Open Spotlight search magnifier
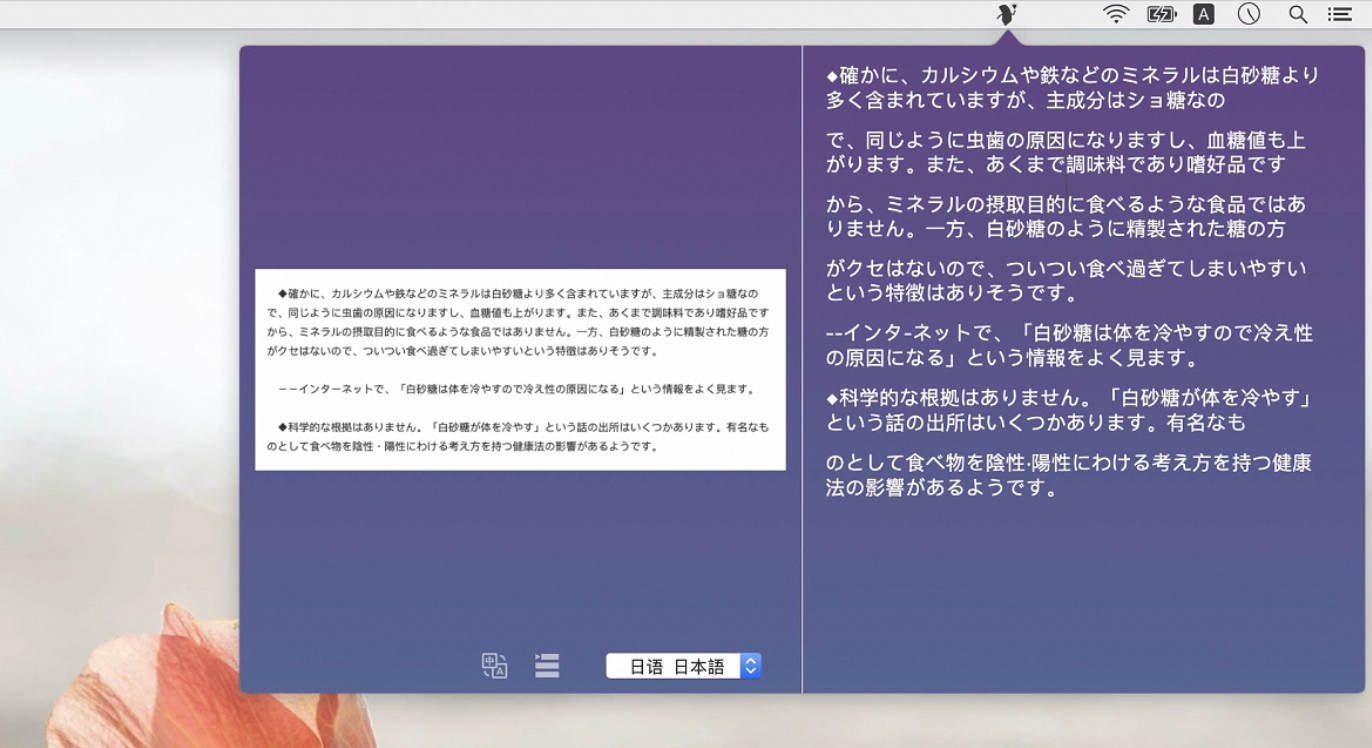Screen dimensions: 1372x748 (x=1298, y=14)
